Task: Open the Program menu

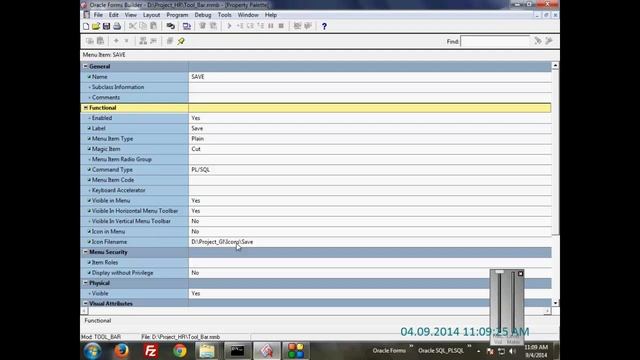Action: (x=177, y=15)
